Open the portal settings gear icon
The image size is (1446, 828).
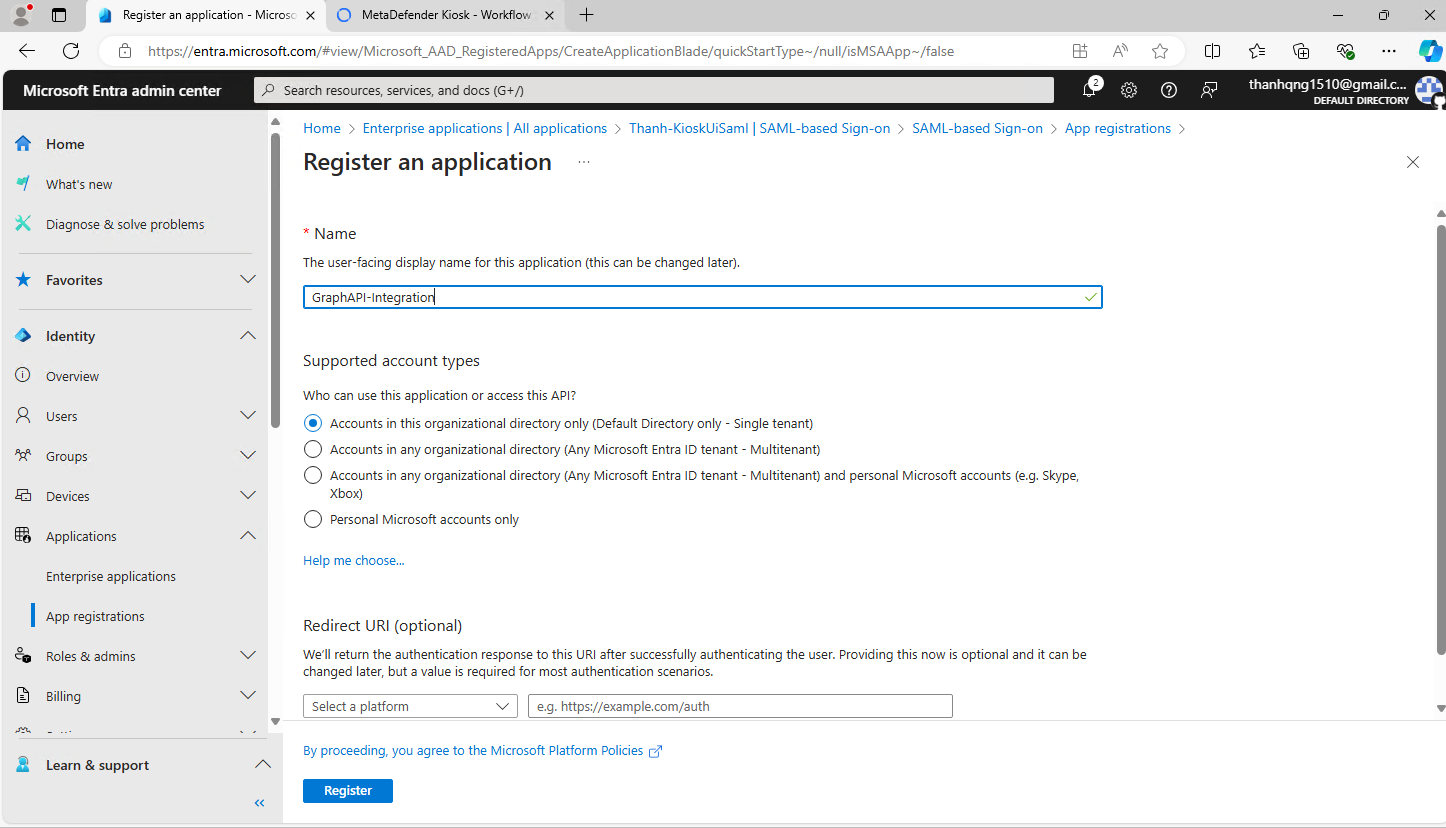1129,90
